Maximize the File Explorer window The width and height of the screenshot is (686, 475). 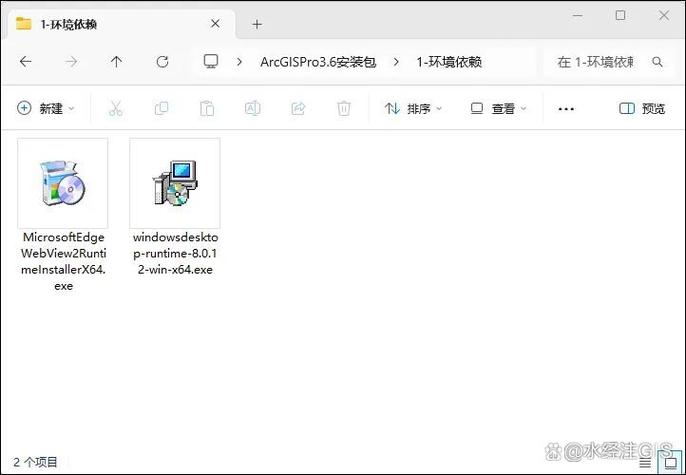coord(620,15)
